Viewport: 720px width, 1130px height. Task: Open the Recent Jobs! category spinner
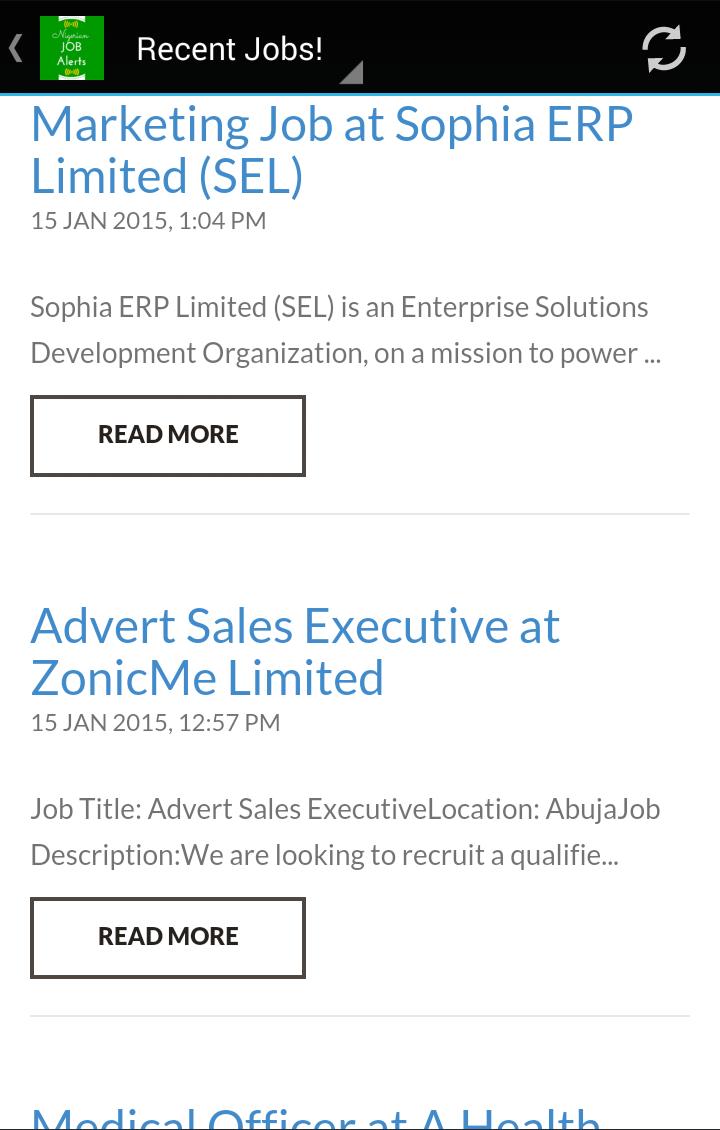pos(230,49)
